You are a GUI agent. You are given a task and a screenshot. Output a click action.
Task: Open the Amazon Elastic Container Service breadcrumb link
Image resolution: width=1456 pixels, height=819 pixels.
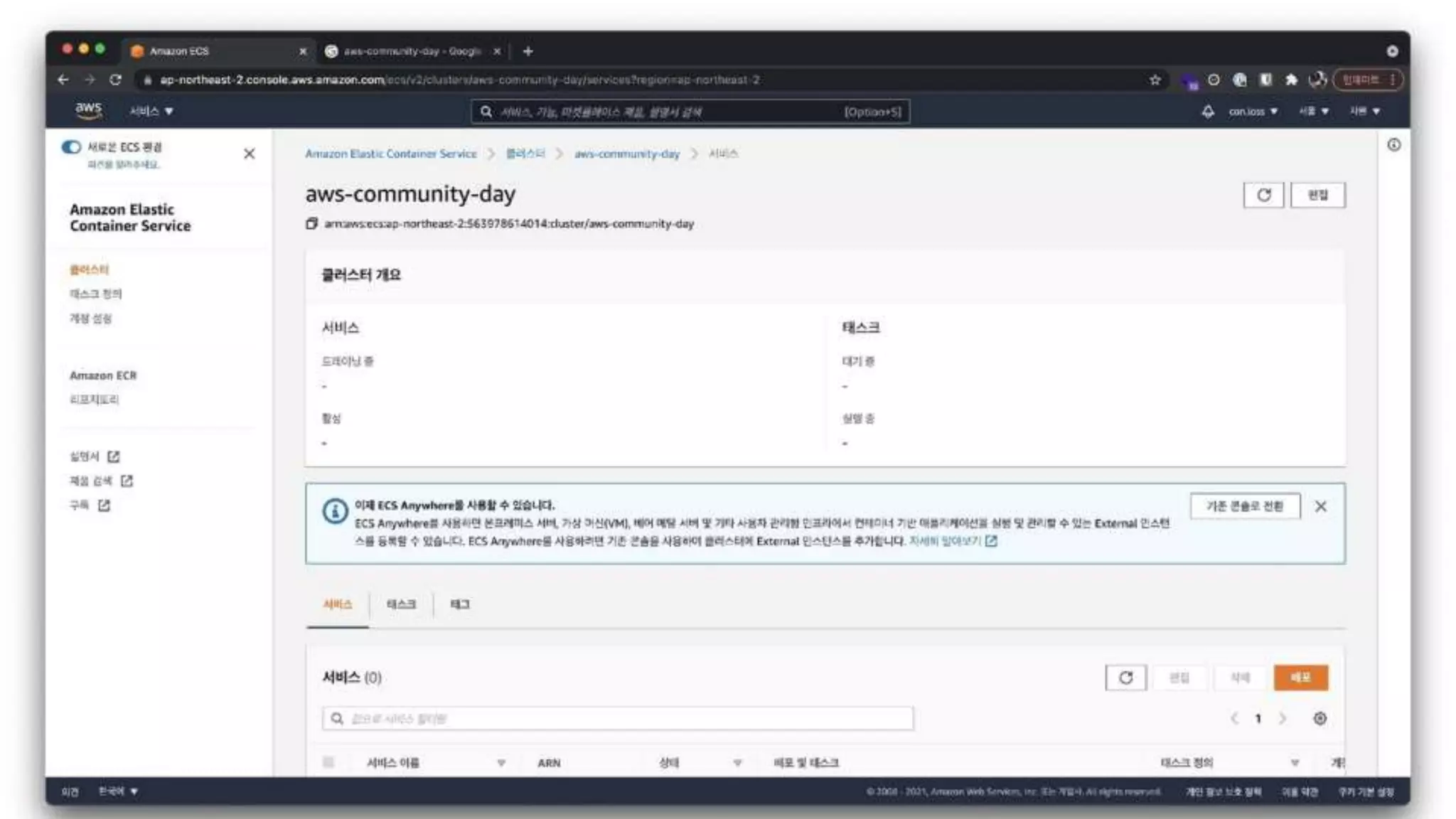[x=391, y=154]
